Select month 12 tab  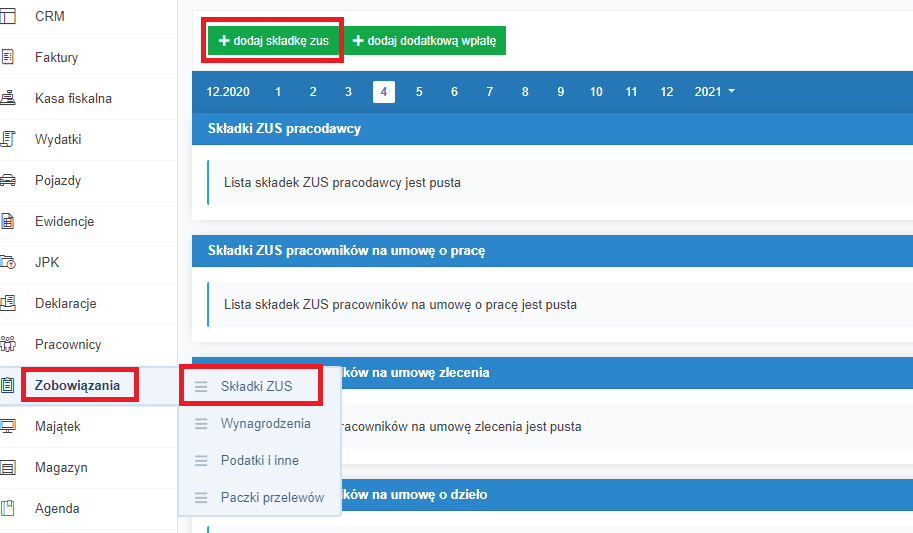pos(667,92)
